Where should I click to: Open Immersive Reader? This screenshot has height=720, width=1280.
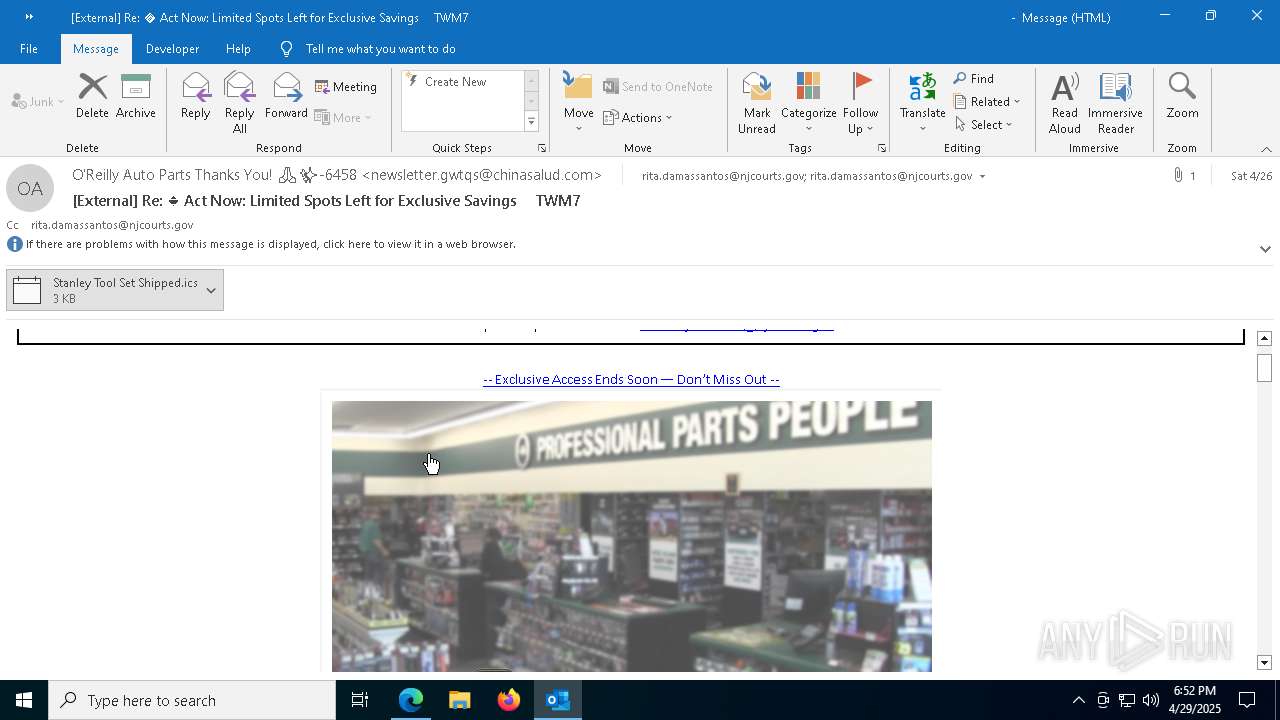coord(1116,103)
